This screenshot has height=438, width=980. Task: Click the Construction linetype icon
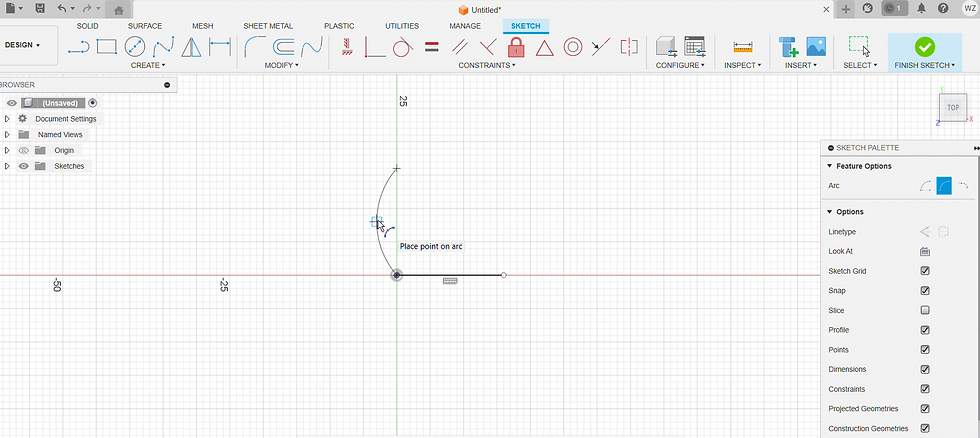(x=925, y=232)
